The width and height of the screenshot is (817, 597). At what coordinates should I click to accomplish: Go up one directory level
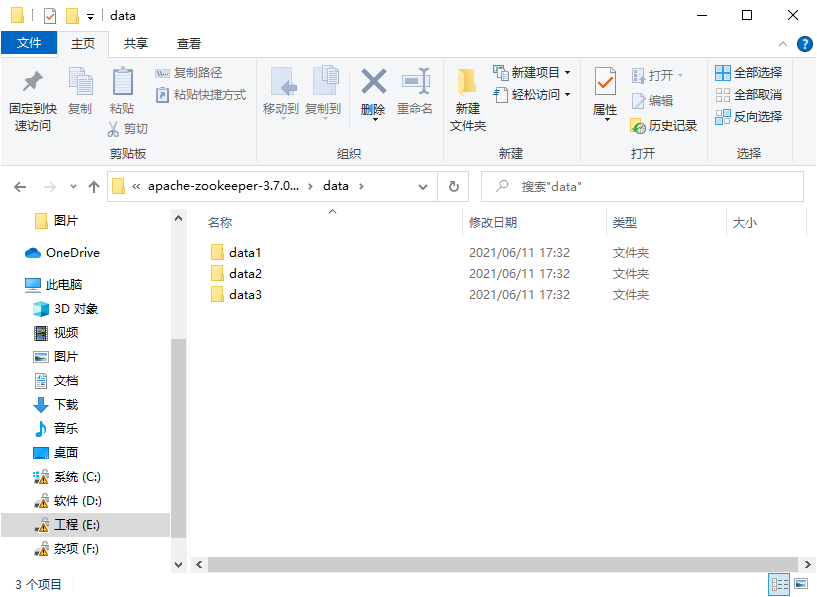[94, 186]
